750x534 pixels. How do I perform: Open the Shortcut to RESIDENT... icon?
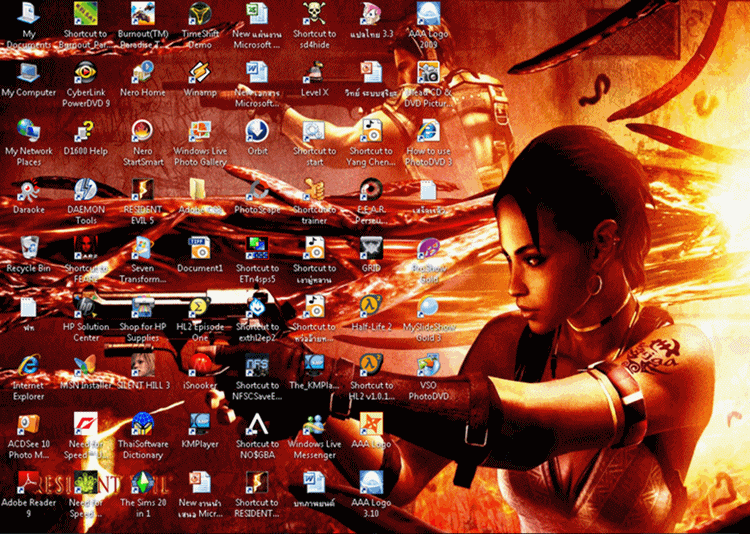pyautogui.click(x=257, y=482)
